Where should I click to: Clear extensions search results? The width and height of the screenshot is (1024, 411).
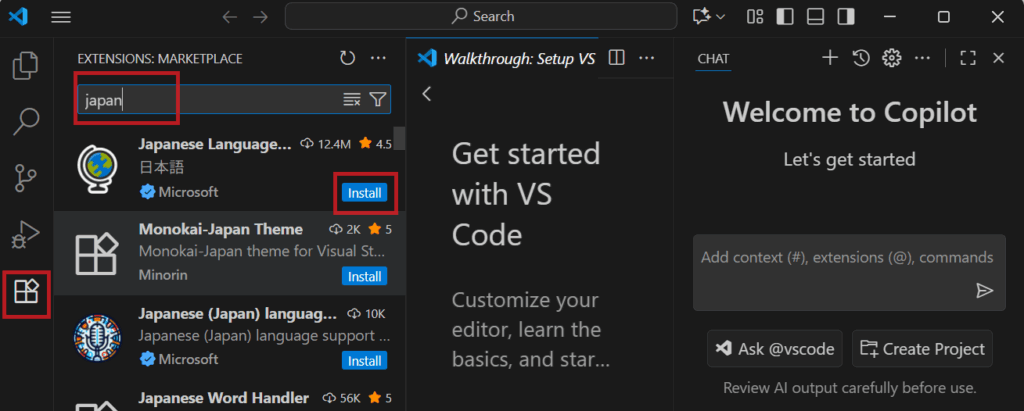coord(351,99)
